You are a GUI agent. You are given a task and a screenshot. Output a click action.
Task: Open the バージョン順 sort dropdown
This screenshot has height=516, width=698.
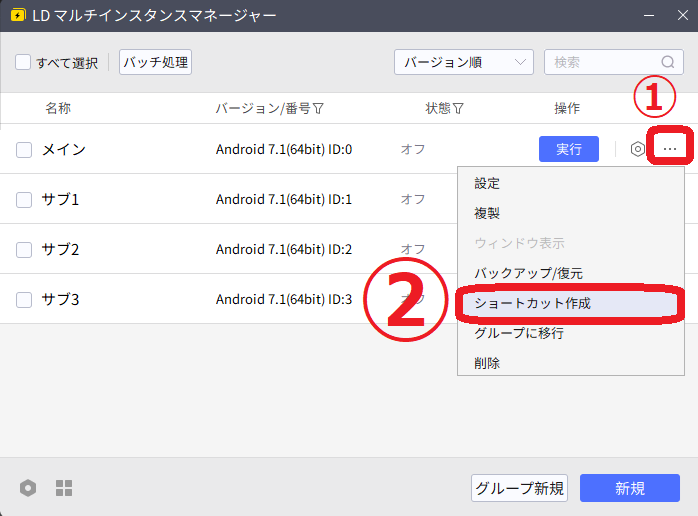click(x=463, y=62)
